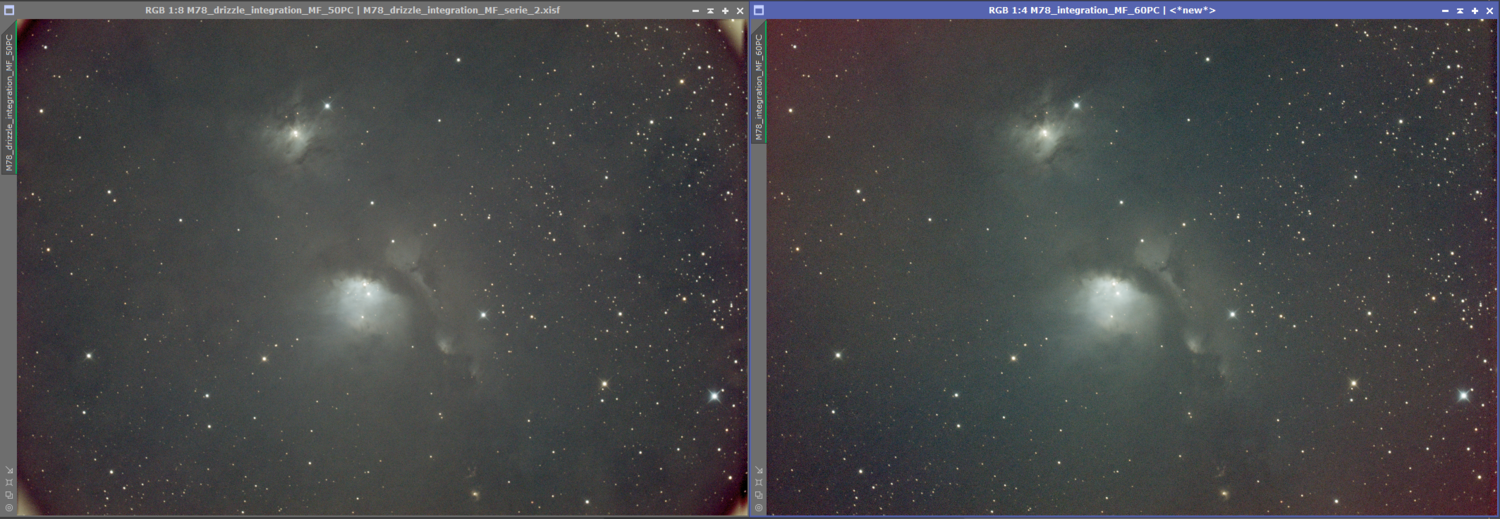
Task: Click overlapping squares icon in the drizzle_integration window sidebar
Action: pyautogui.click(x=9, y=494)
